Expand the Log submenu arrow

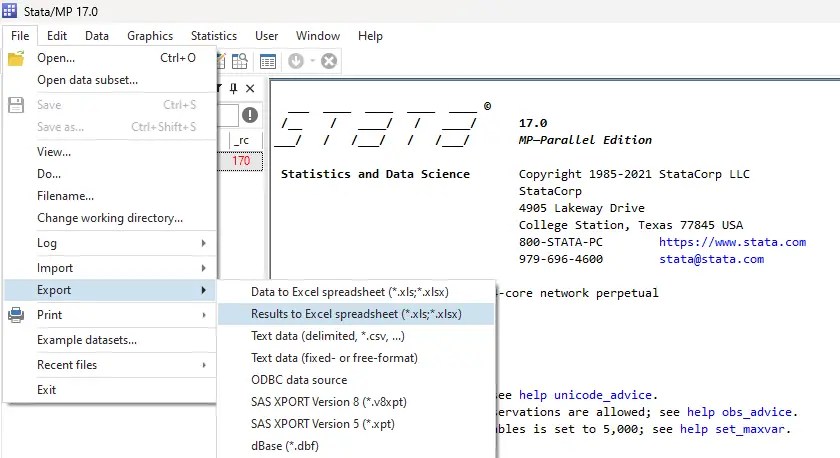coord(204,243)
